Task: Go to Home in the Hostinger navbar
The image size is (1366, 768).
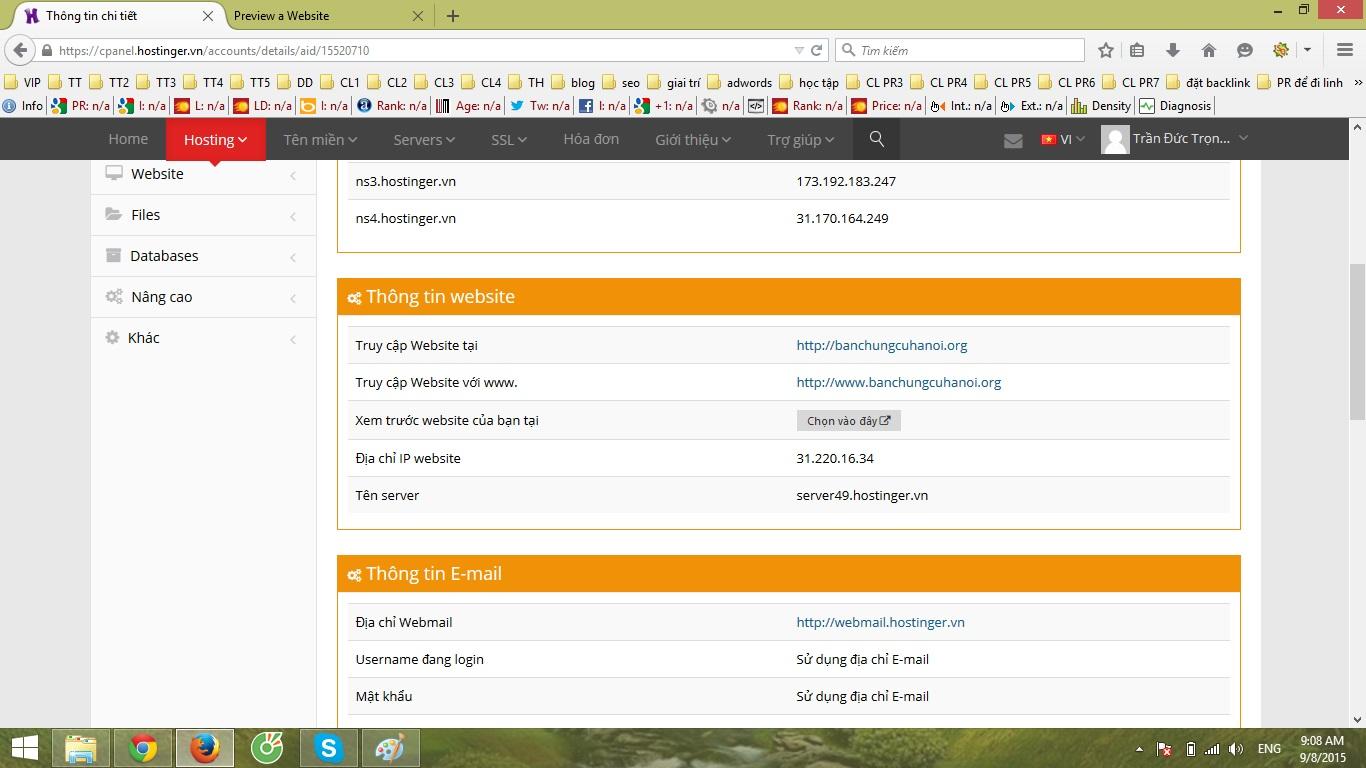Action: click(128, 139)
